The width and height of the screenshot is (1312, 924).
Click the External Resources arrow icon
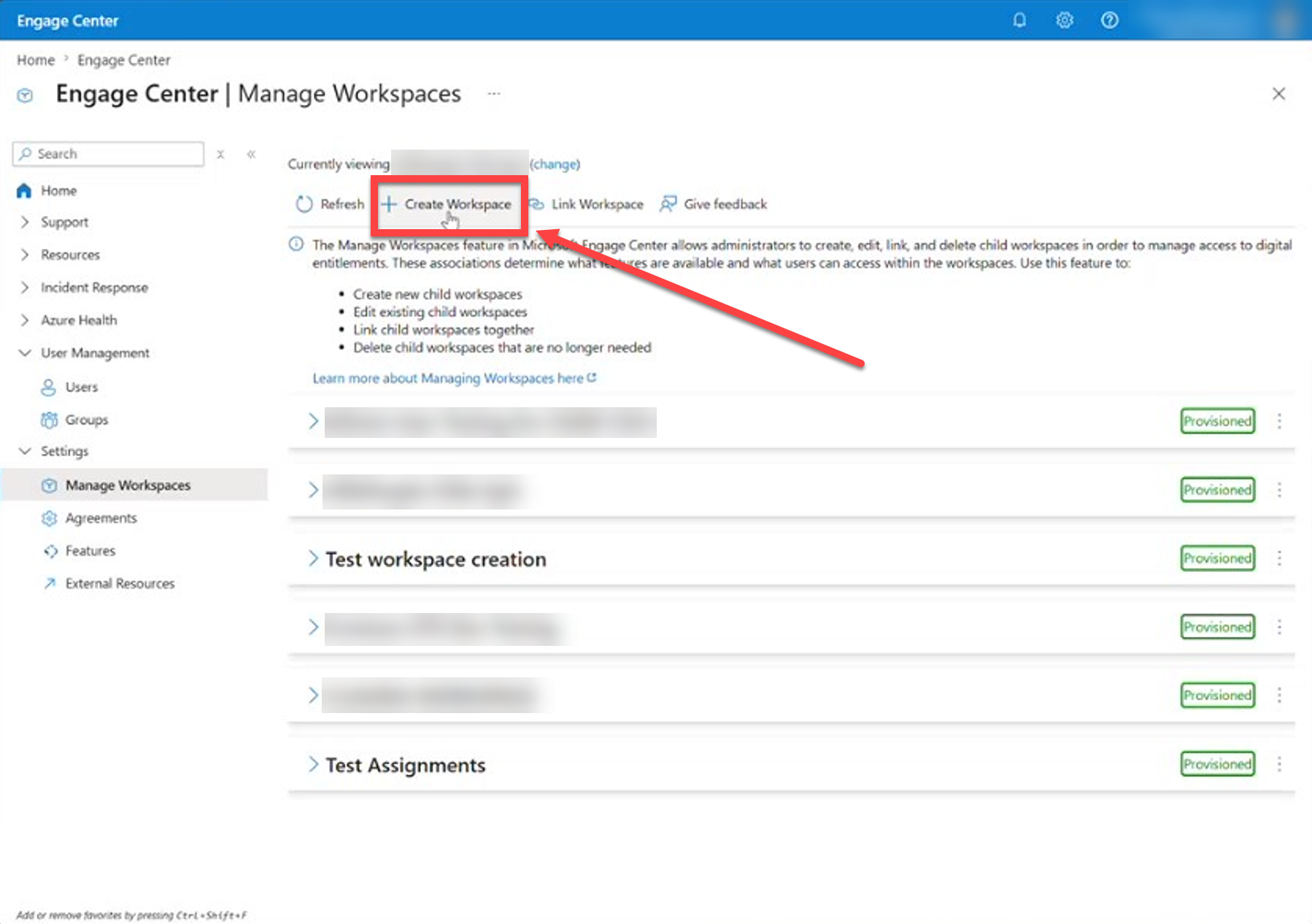(x=50, y=583)
